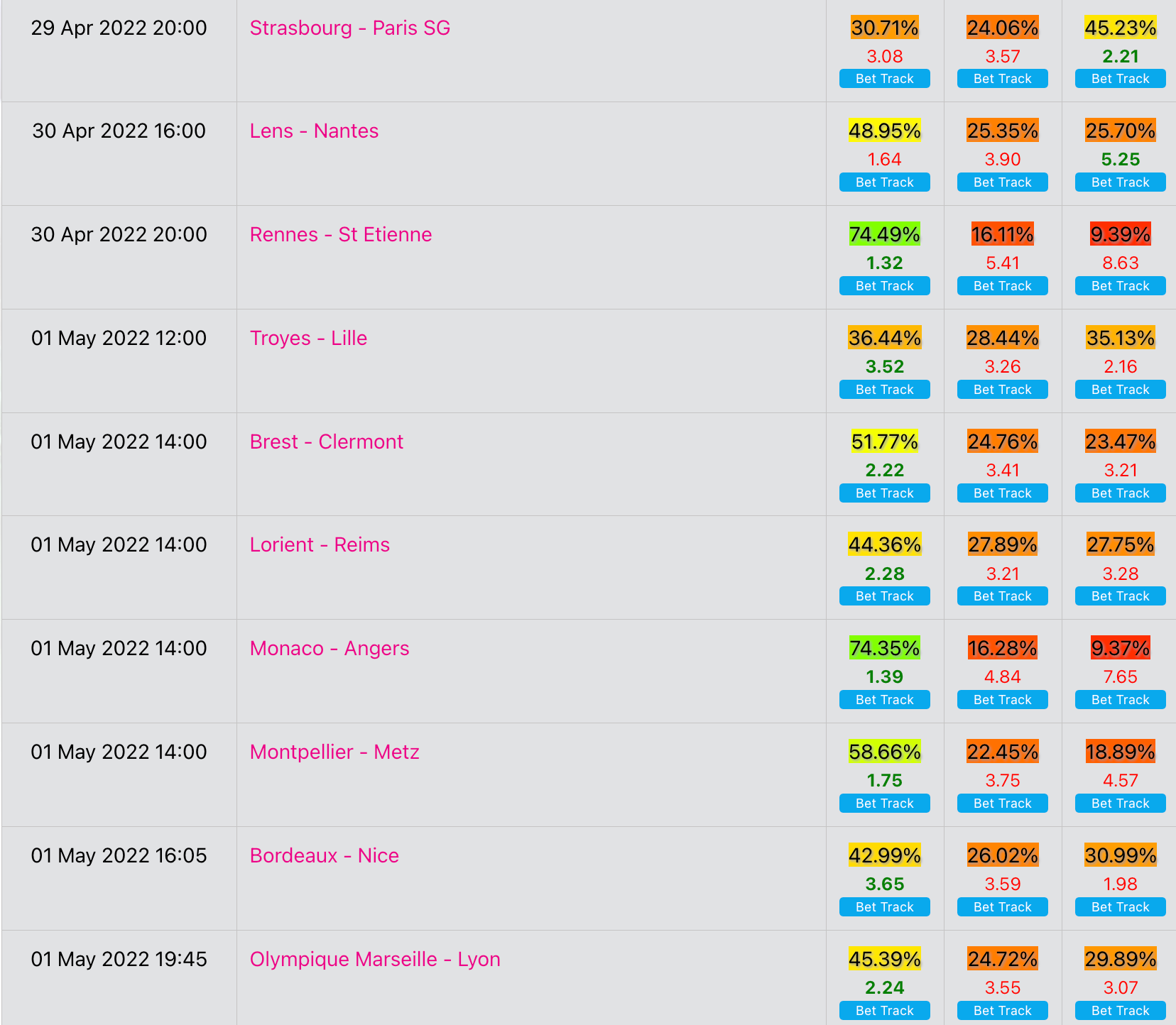Click Bet Track under Angers win odds 7.65
Image resolution: width=1176 pixels, height=1025 pixels.
1121,700
